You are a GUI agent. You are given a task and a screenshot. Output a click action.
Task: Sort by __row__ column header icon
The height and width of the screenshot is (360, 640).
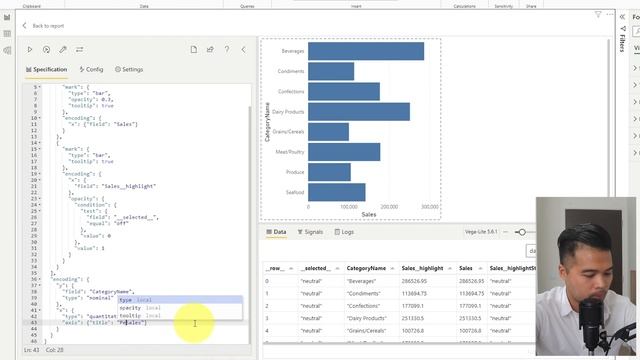(291, 269)
